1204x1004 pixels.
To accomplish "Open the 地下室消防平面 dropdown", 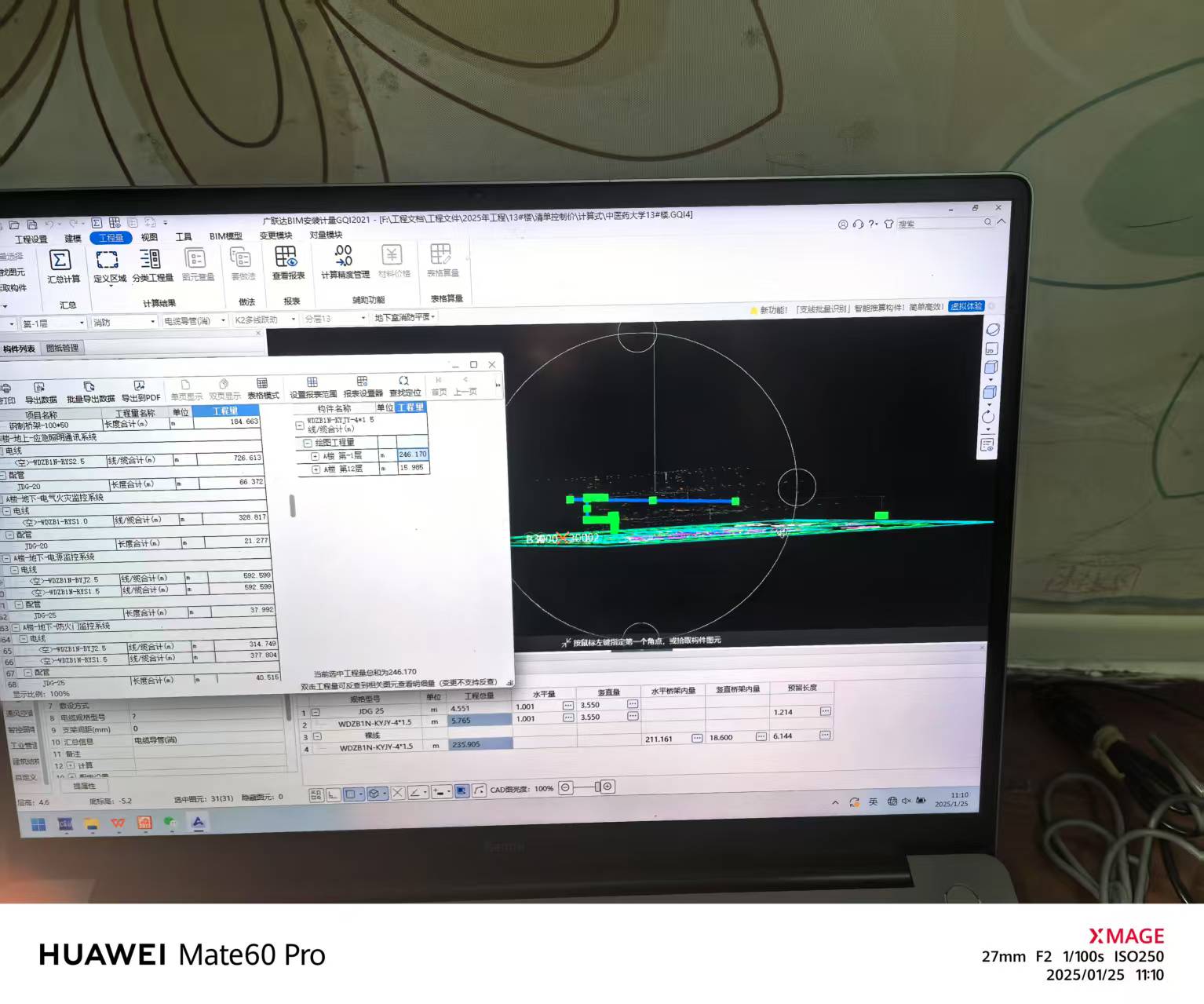I will tap(404, 317).
